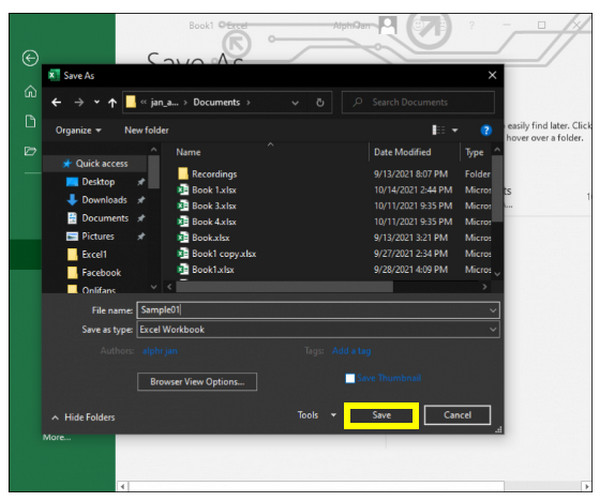Create a New folder

pos(146,130)
